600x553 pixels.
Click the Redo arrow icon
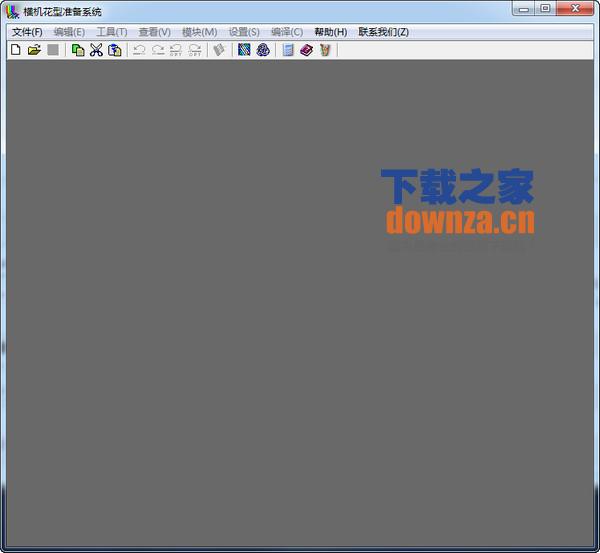point(158,50)
